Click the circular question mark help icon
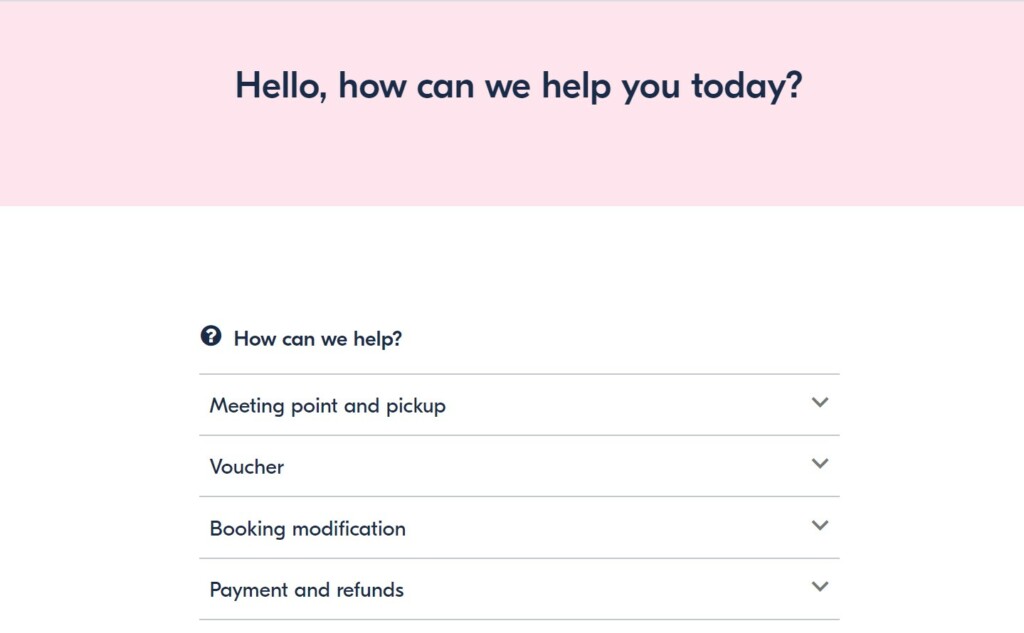 [211, 338]
